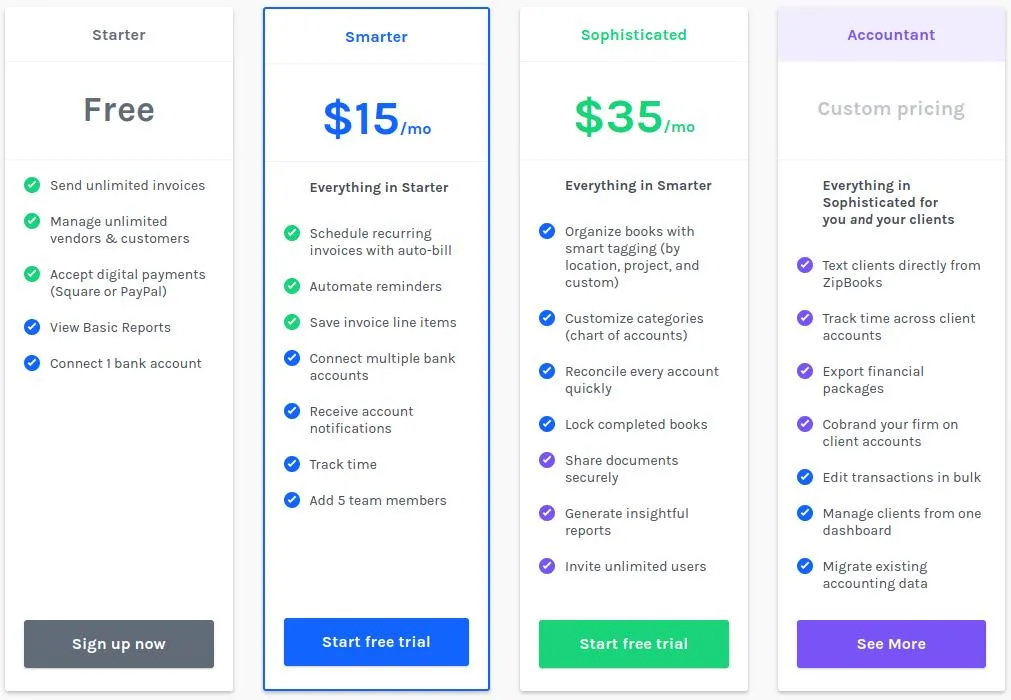The height and width of the screenshot is (700, 1011).
Task: Click the purple See More button
Action: (891, 644)
